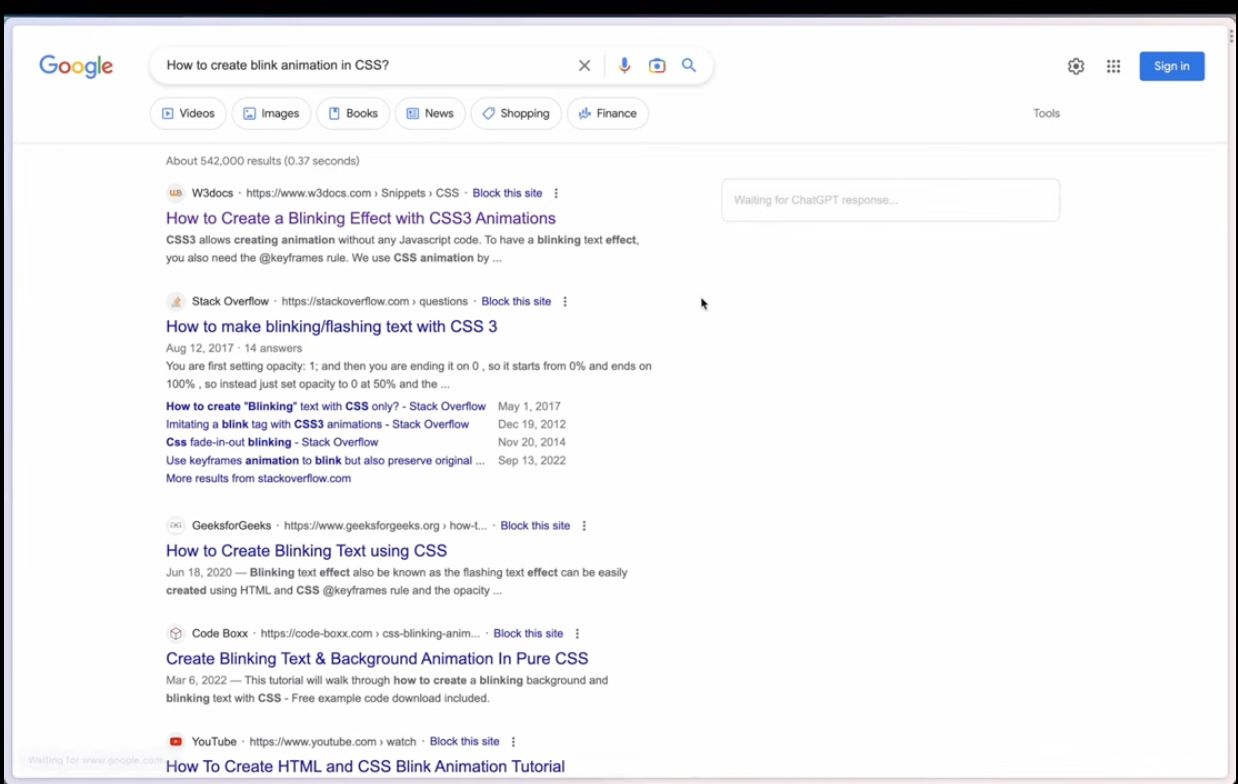The height and width of the screenshot is (784, 1238).
Task: Open the Google apps grid icon
Action: (1113, 65)
